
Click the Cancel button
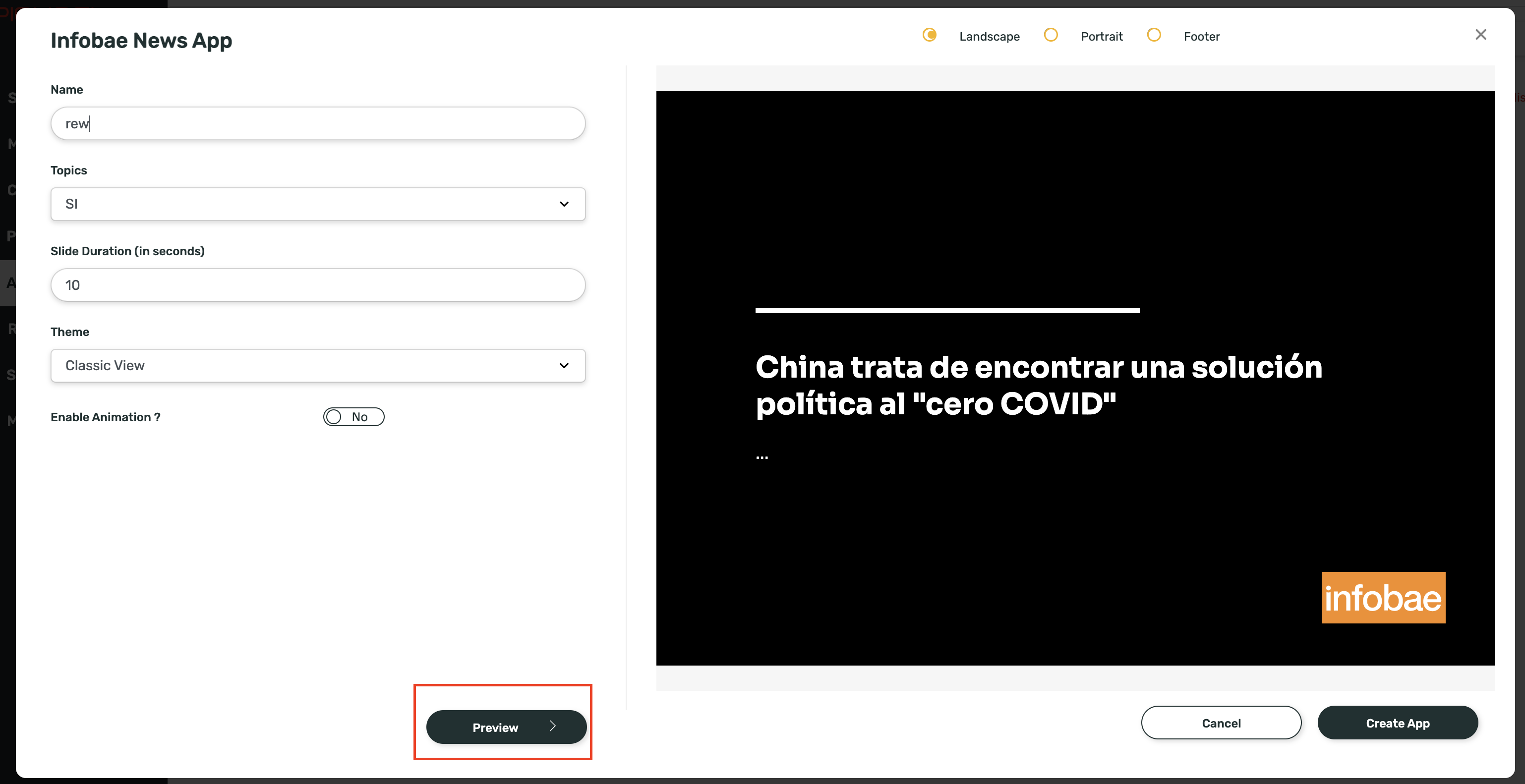pos(1221,723)
